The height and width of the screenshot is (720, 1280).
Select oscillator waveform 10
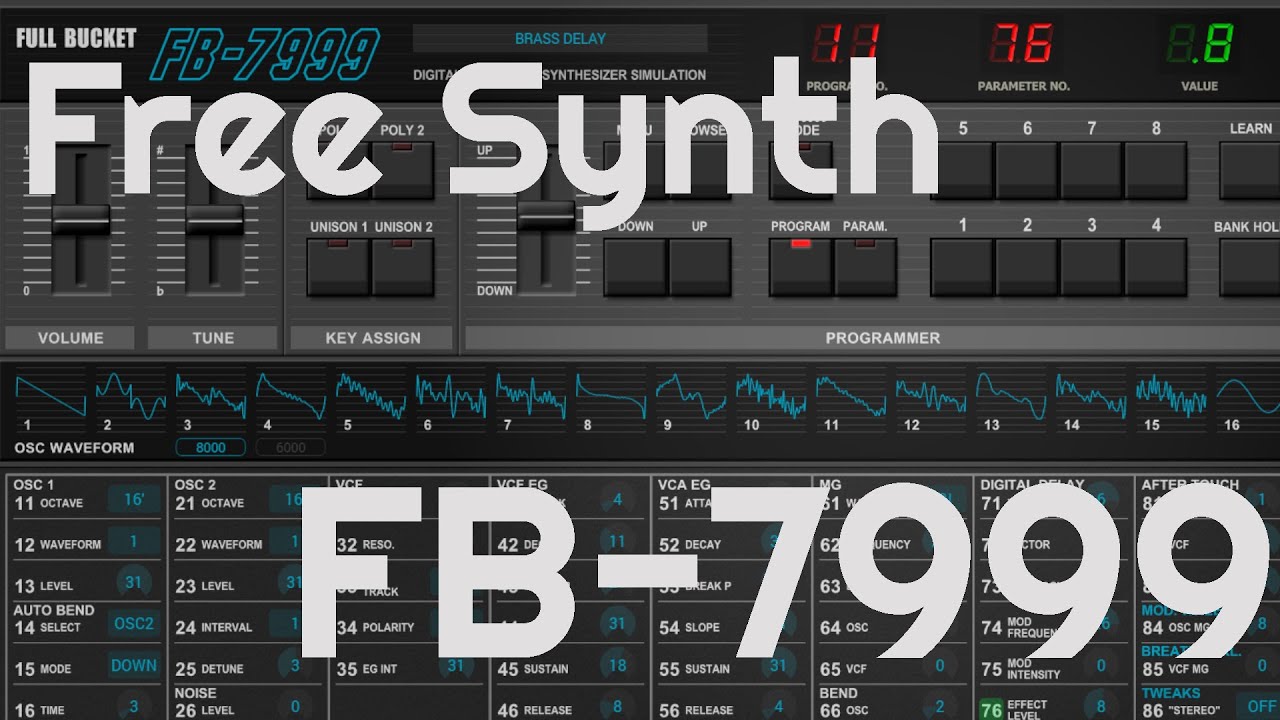pos(770,398)
